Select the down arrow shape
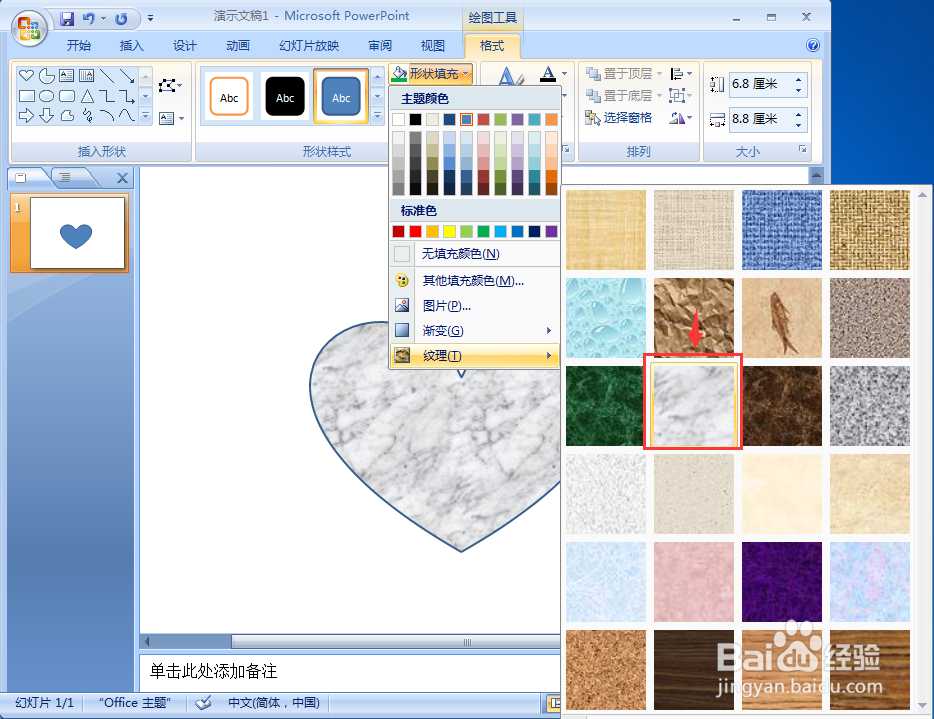Screen dimensions: 934x719 pos(46,116)
